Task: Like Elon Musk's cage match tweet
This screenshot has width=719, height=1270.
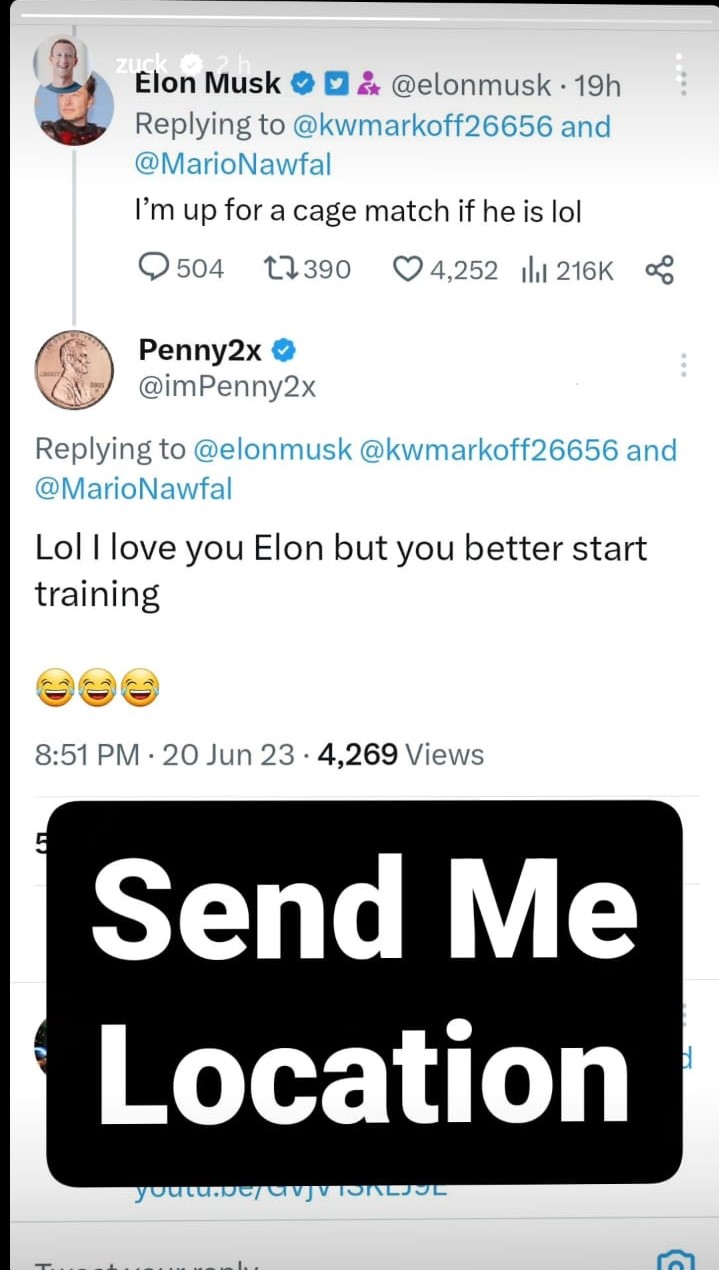Action: tap(406, 268)
